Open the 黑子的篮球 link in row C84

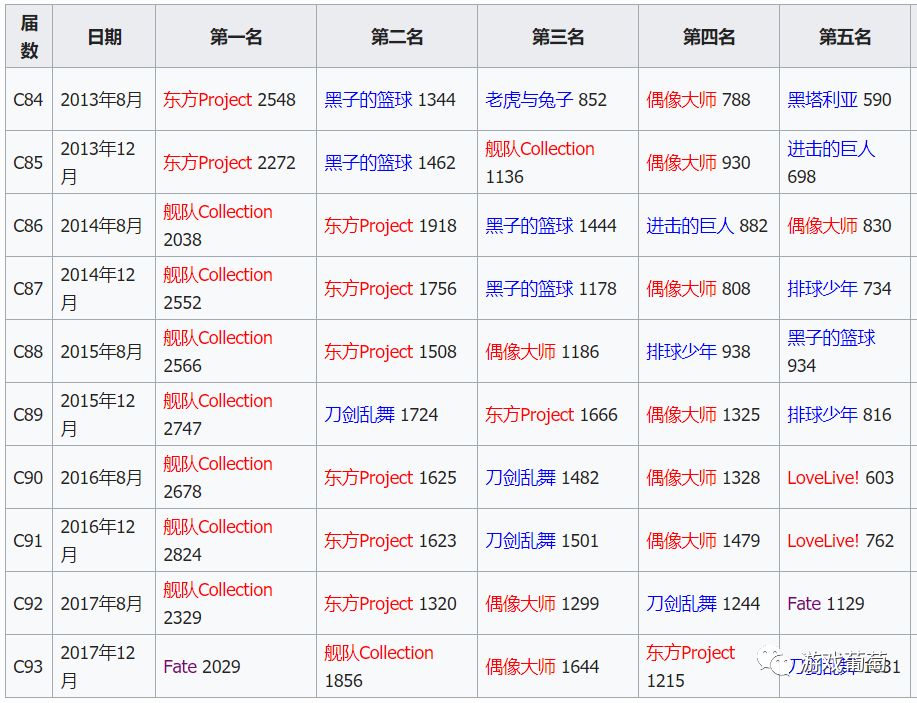[x=368, y=99]
